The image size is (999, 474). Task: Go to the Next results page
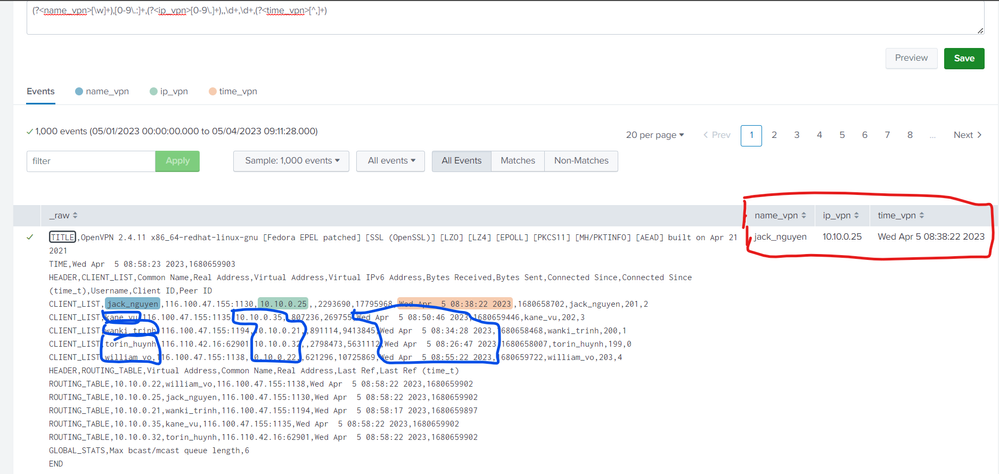point(967,135)
